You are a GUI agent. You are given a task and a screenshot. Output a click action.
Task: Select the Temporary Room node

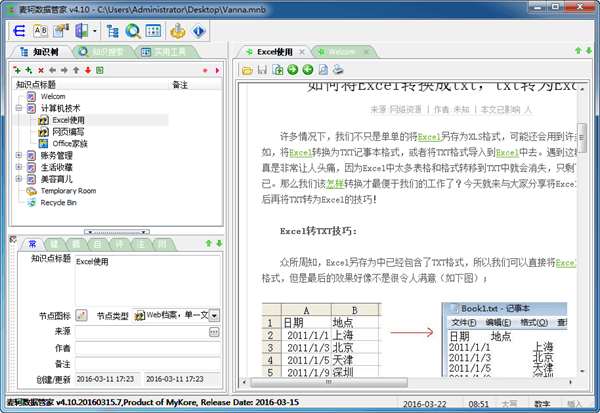68,191
